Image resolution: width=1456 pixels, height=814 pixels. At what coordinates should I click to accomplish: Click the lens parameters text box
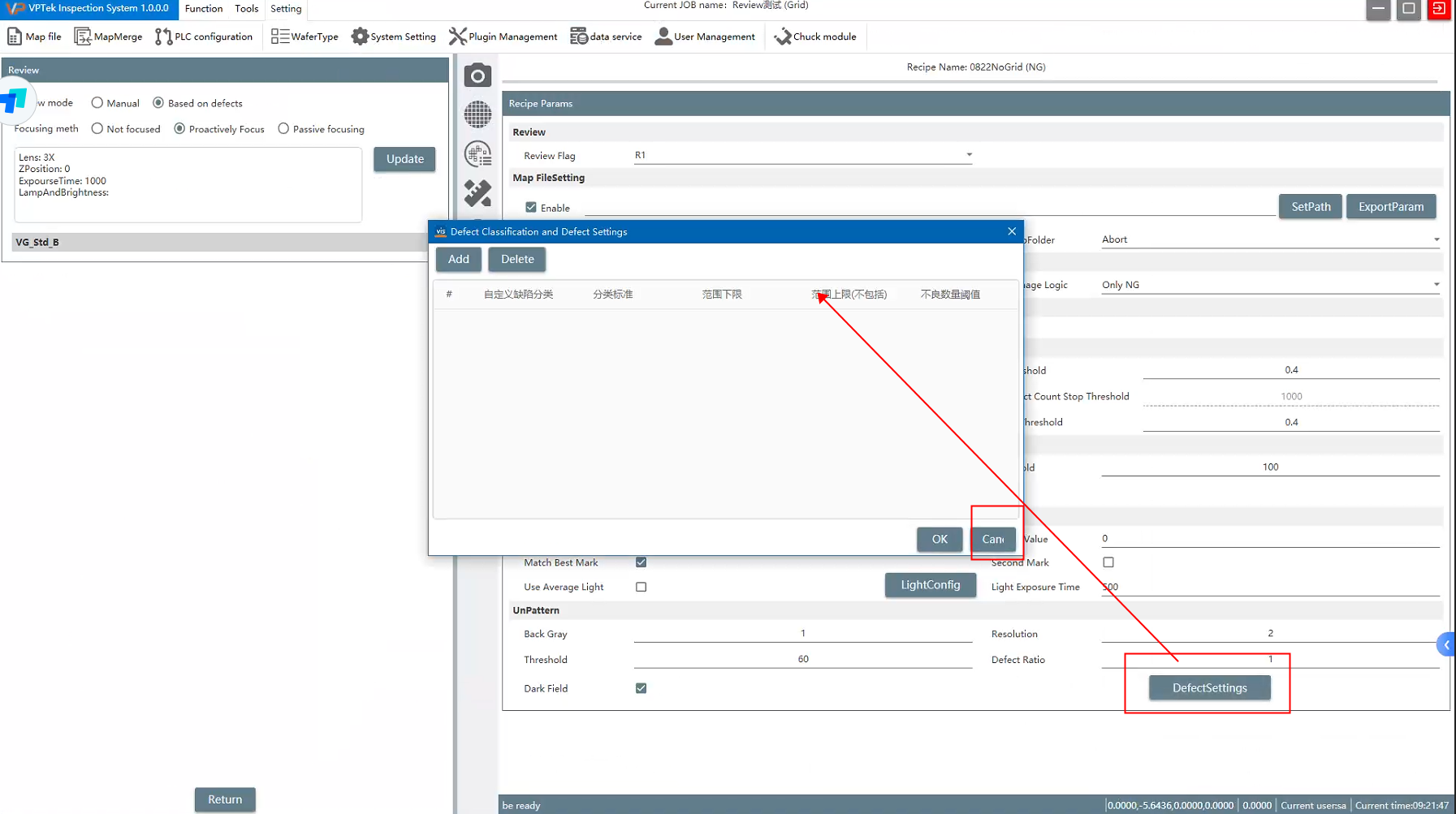pos(188,185)
